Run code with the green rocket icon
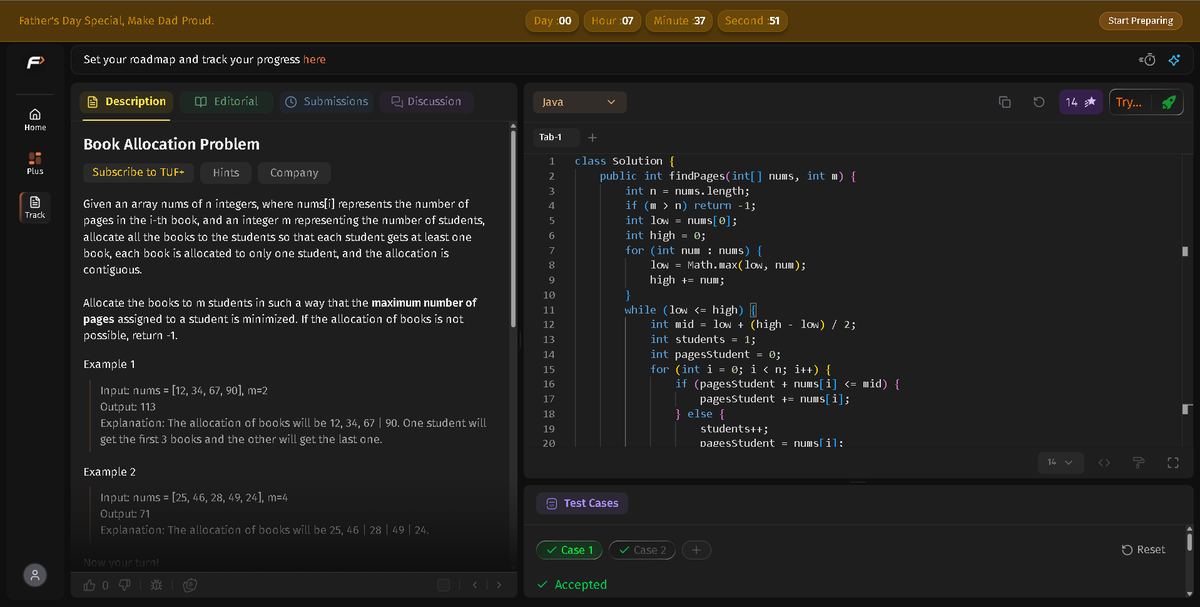 click(1168, 102)
